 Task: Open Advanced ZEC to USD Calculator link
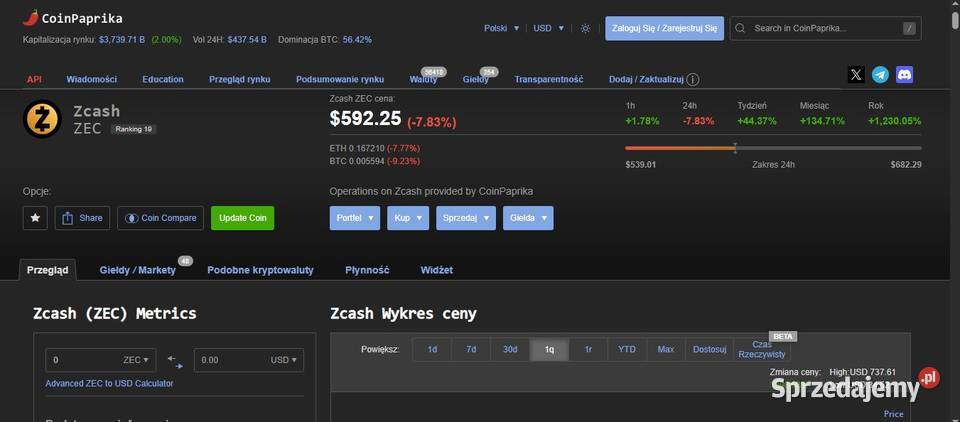pyautogui.click(x=110, y=383)
